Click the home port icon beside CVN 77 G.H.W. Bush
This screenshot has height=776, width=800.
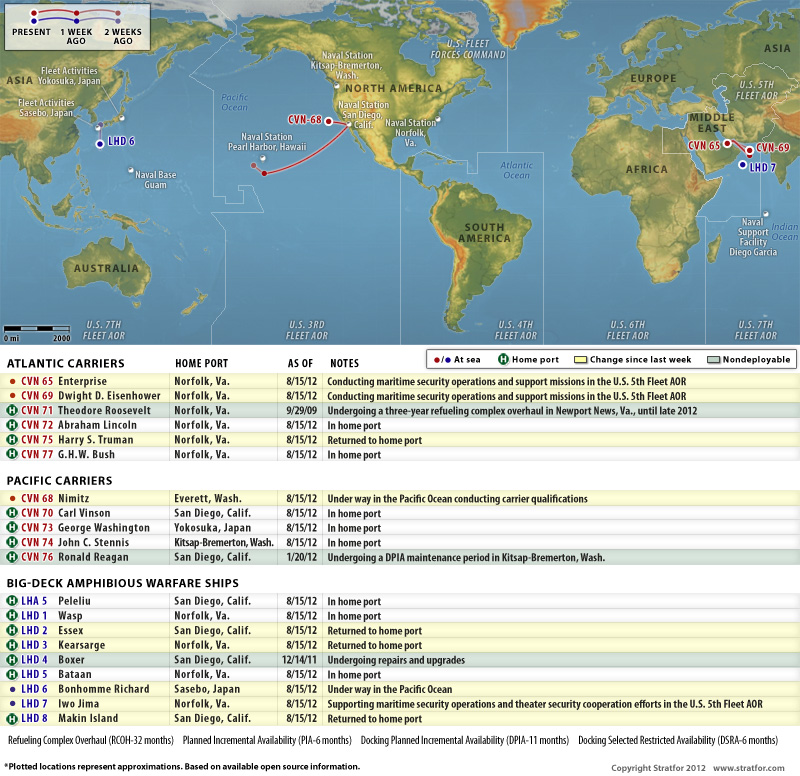coord(12,454)
